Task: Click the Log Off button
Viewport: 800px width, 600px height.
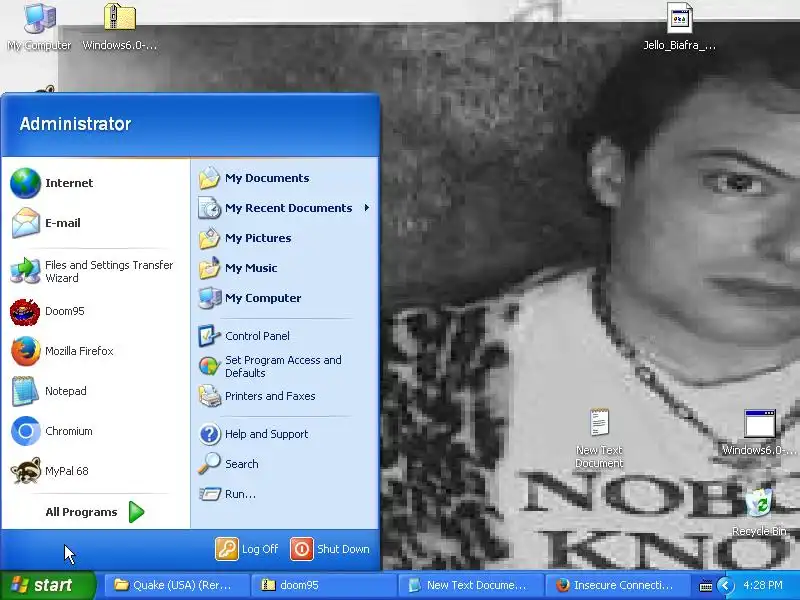Action: click(x=247, y=549)
